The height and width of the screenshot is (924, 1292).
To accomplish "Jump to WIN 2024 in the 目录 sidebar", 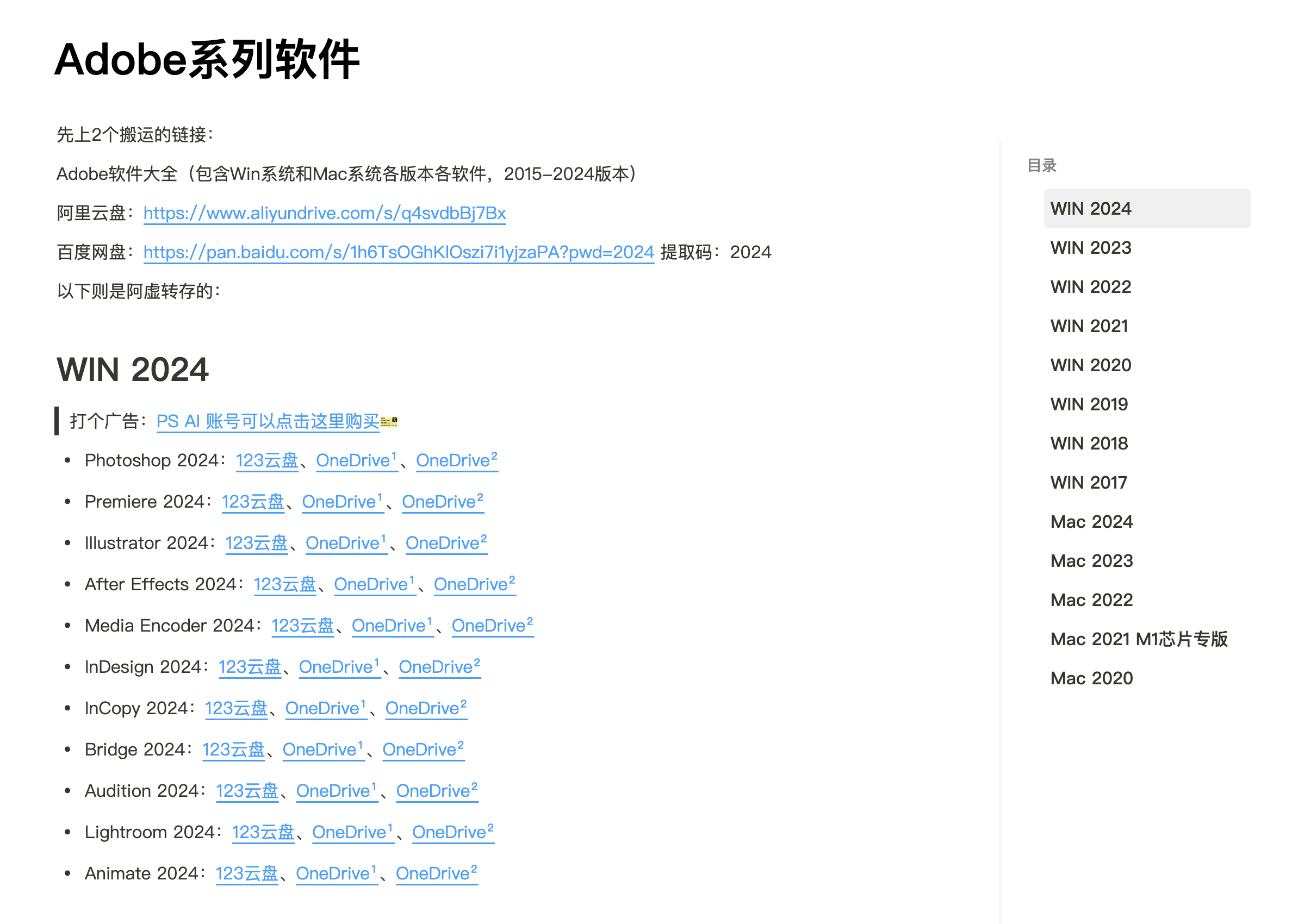I will coord(1146,209).
